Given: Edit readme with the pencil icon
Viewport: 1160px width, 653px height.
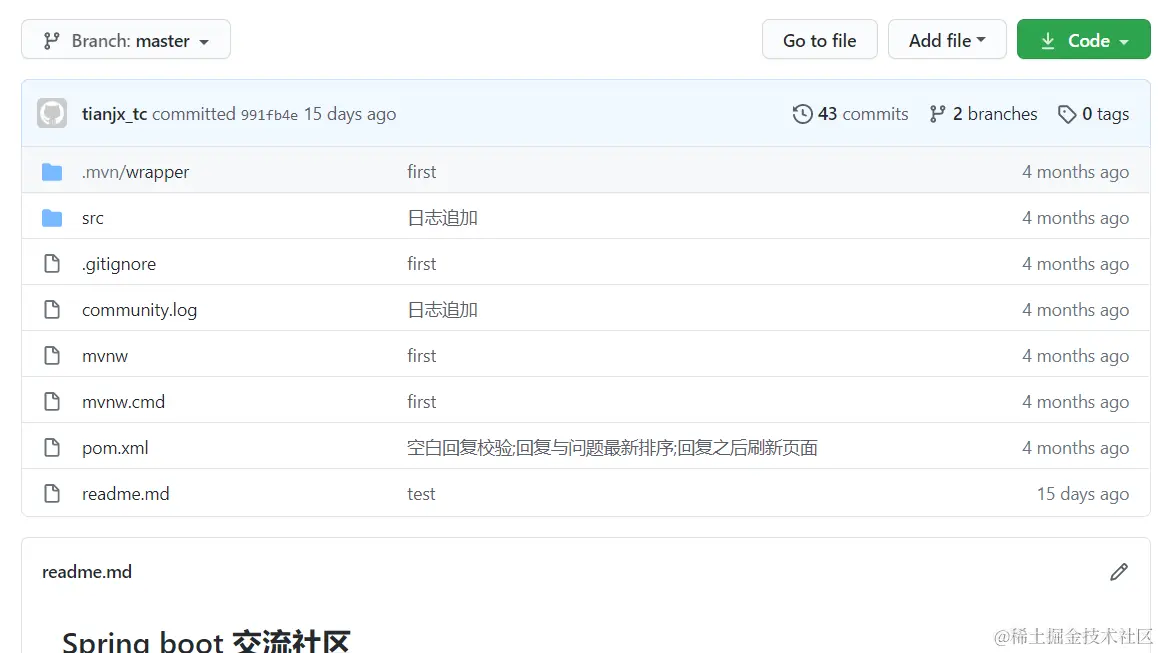Looking at the screenshot, I should (x=1119, y=572).
